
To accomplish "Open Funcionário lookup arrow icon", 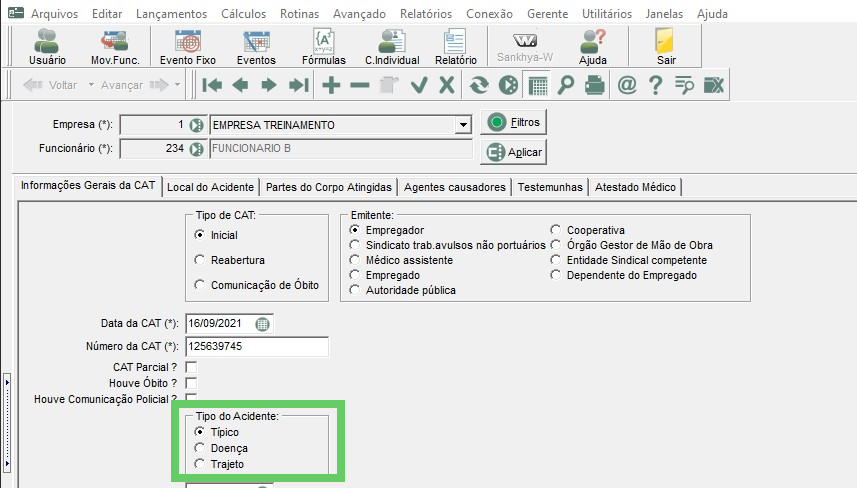I will (x=196, y=149).
